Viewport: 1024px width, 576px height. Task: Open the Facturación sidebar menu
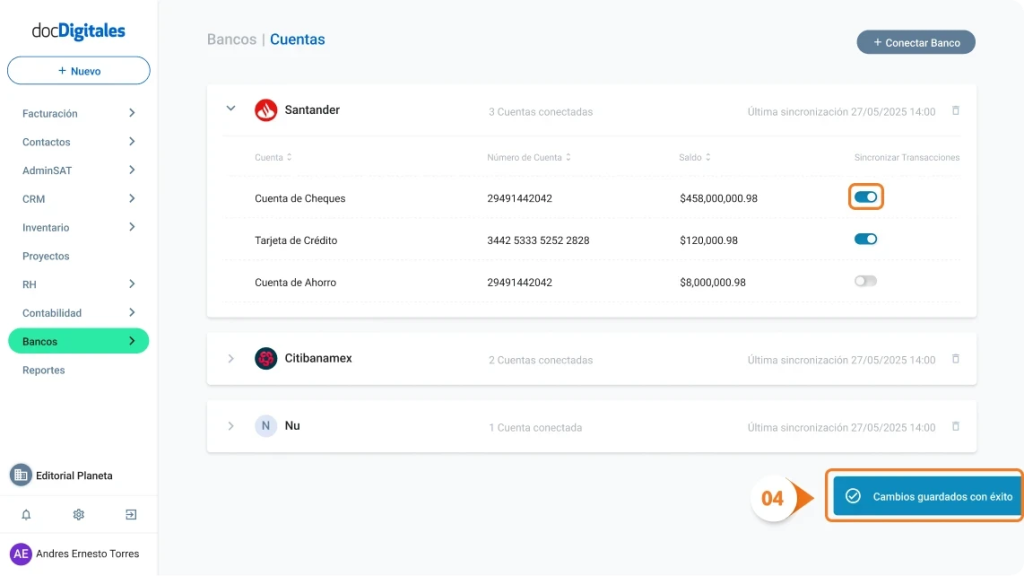[x=78, y=114]
